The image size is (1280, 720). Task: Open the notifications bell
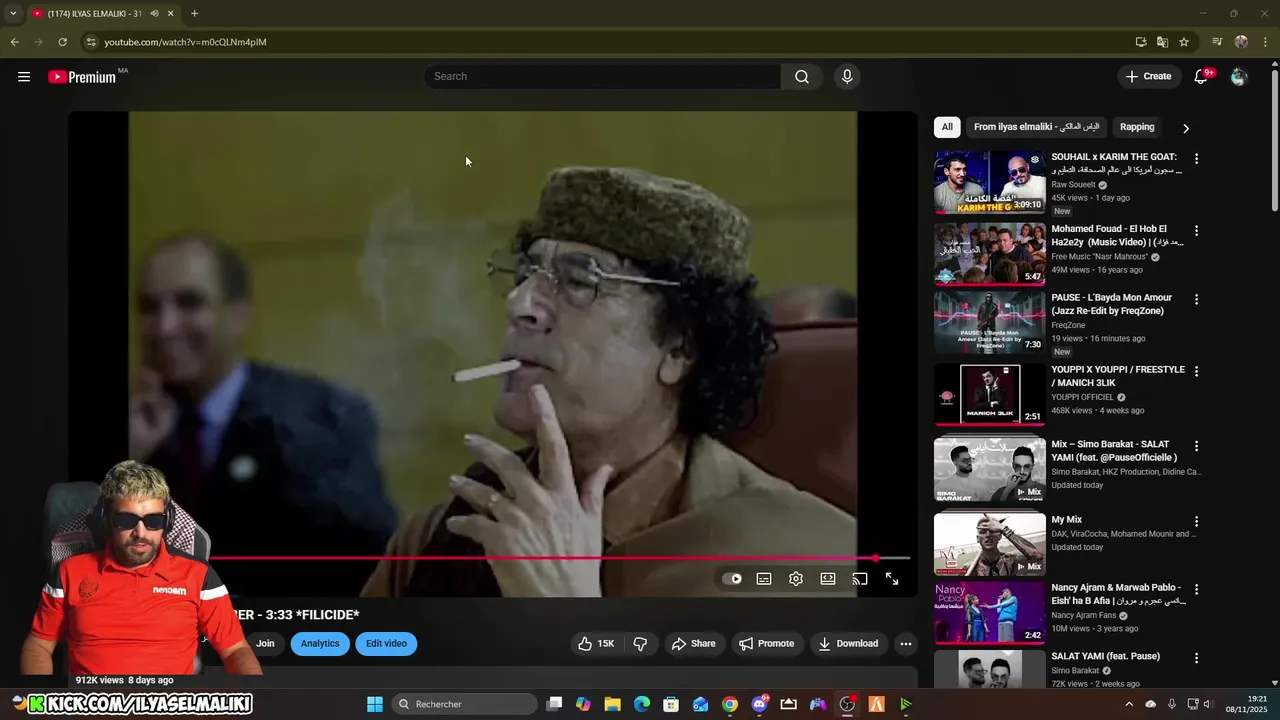click(x=1202, y=77)
